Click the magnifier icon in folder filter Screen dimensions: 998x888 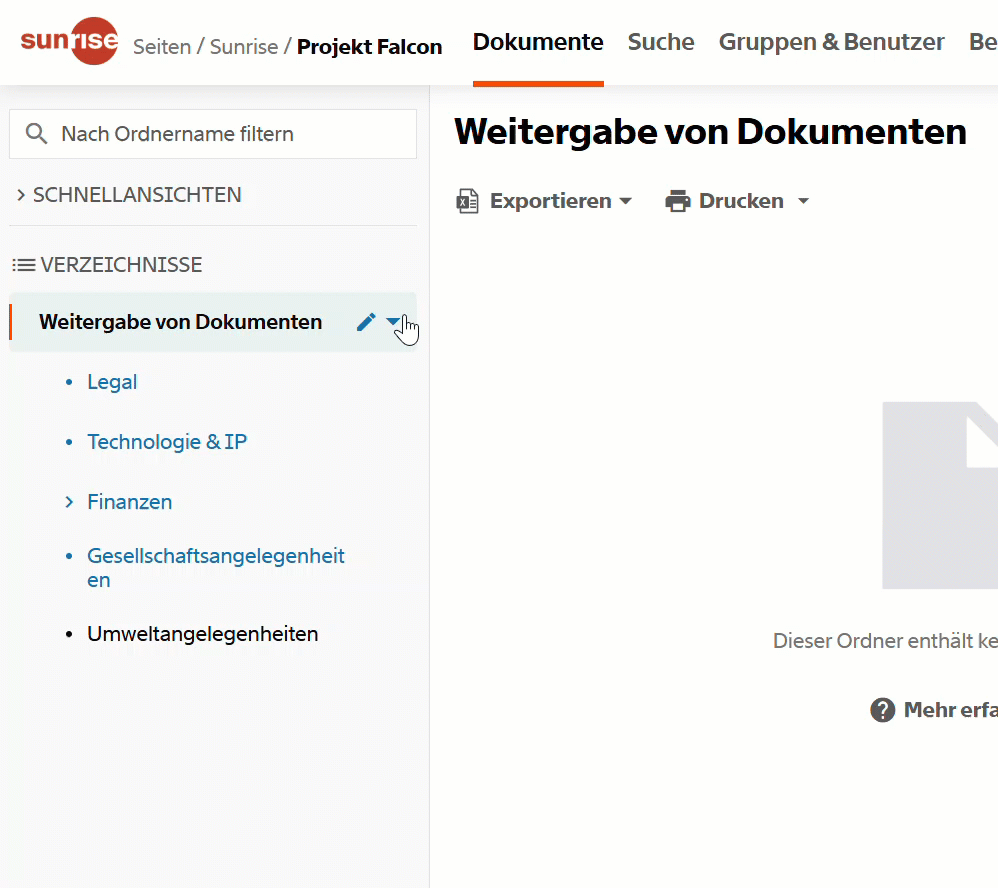36,134
